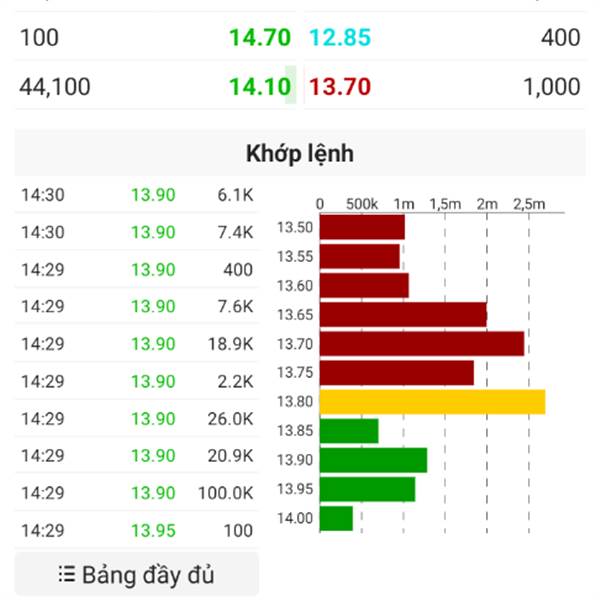The image size is (600, 600).
Task: Tap the green 14.10 bid price
Action: pos(260,86)
